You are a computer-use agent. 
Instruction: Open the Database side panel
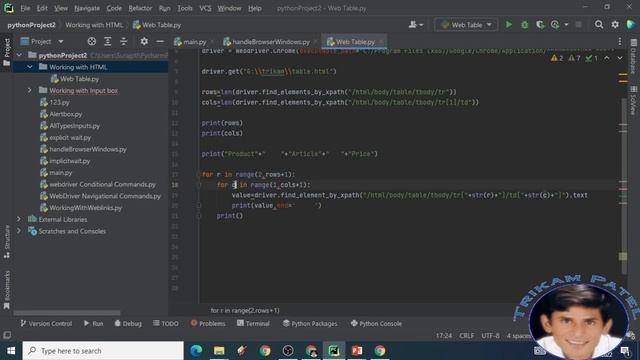pyautogui.click(x=634, y=57)
